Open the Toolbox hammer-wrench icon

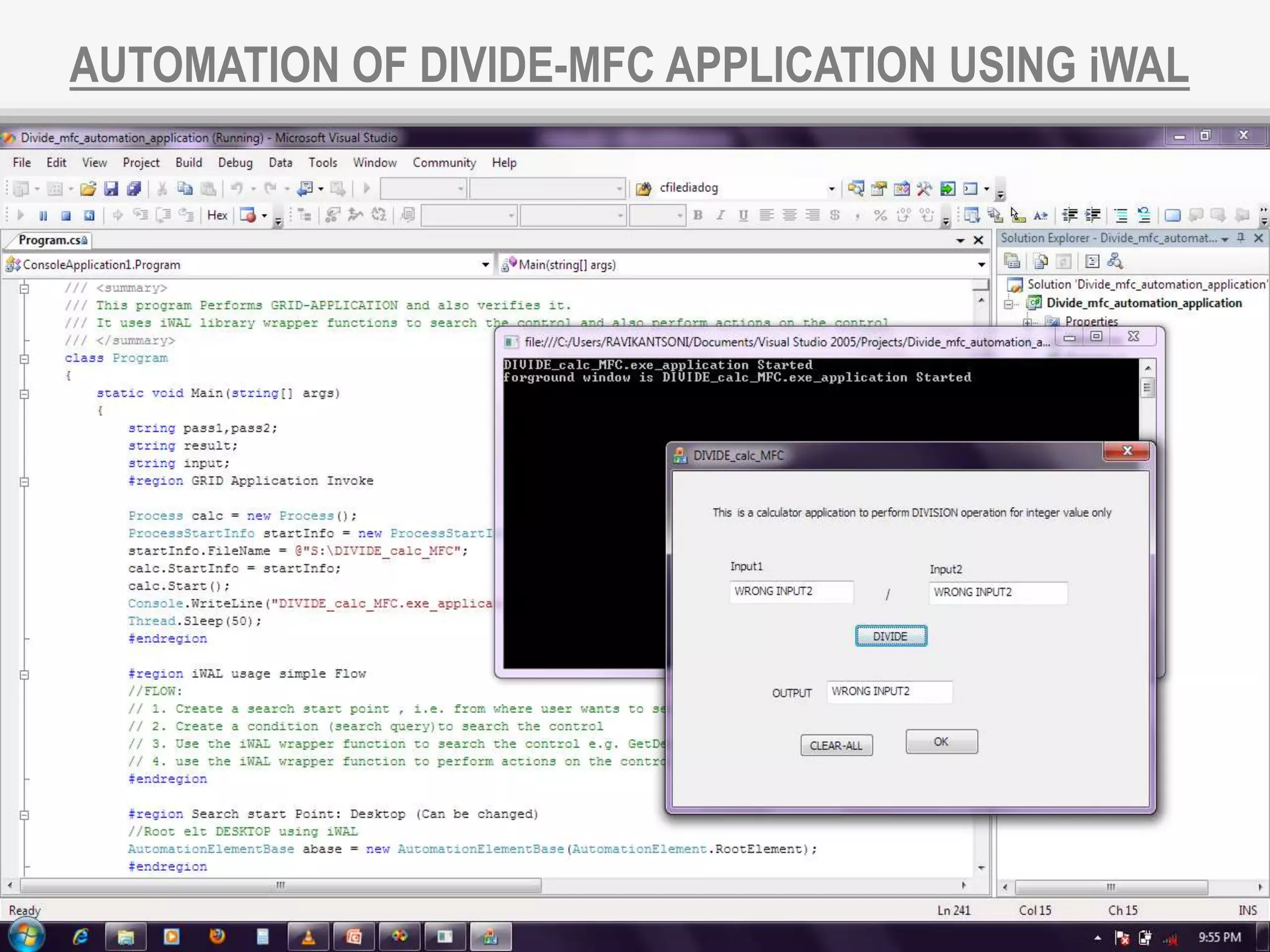(924, 188)
